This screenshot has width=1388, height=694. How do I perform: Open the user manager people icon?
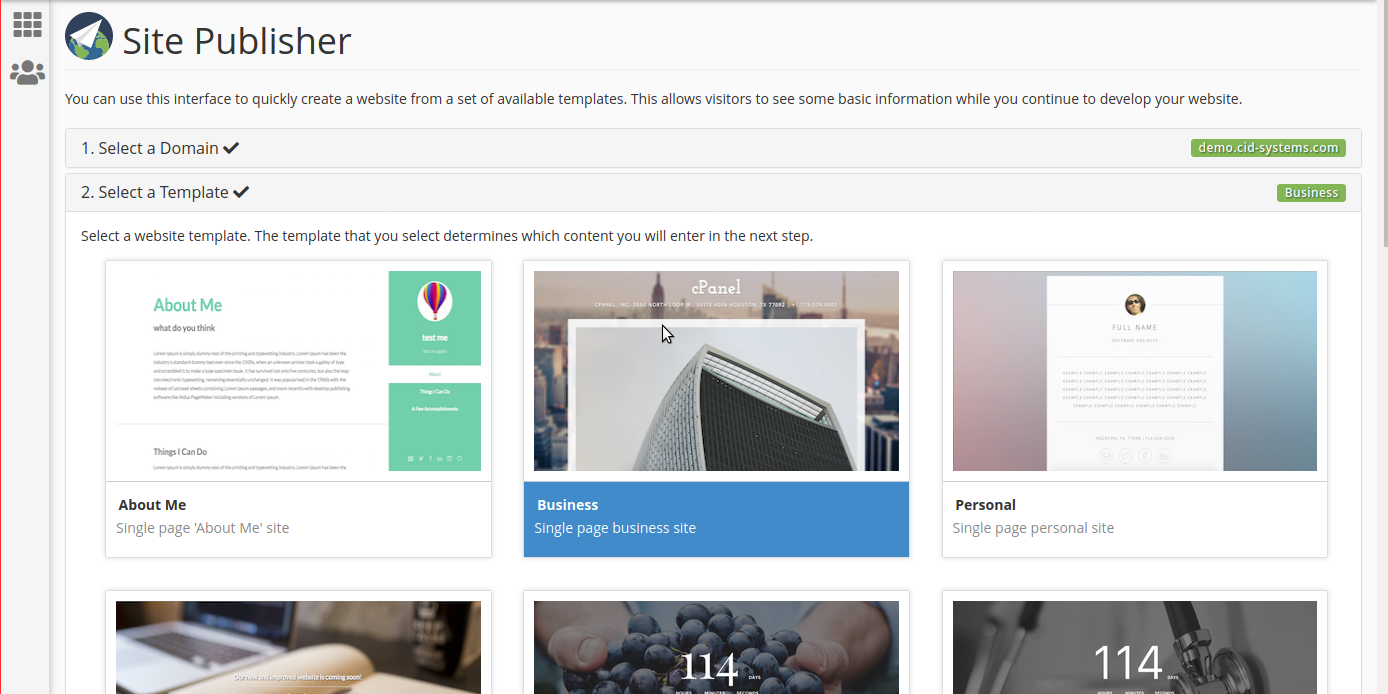coord(27,72)
